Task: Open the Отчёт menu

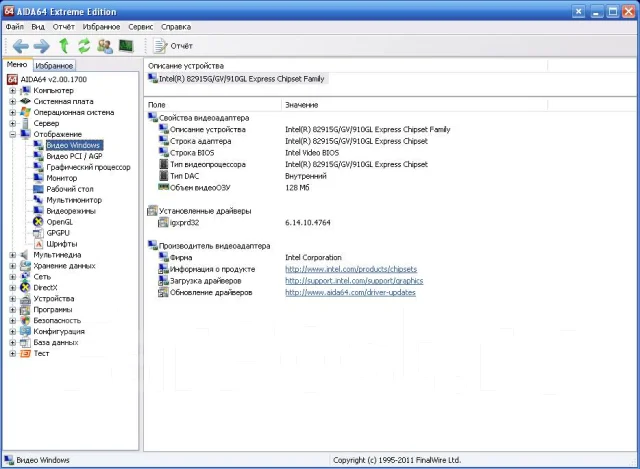Action: point(63,27)
